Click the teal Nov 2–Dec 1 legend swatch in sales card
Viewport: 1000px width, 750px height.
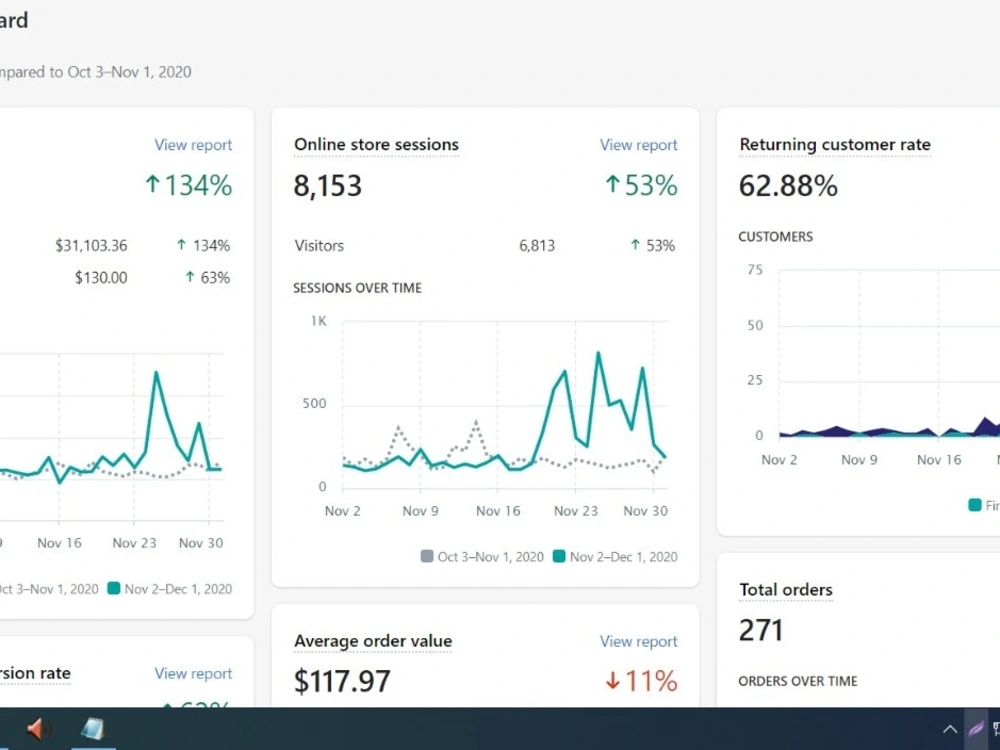[x=114, y=588]
